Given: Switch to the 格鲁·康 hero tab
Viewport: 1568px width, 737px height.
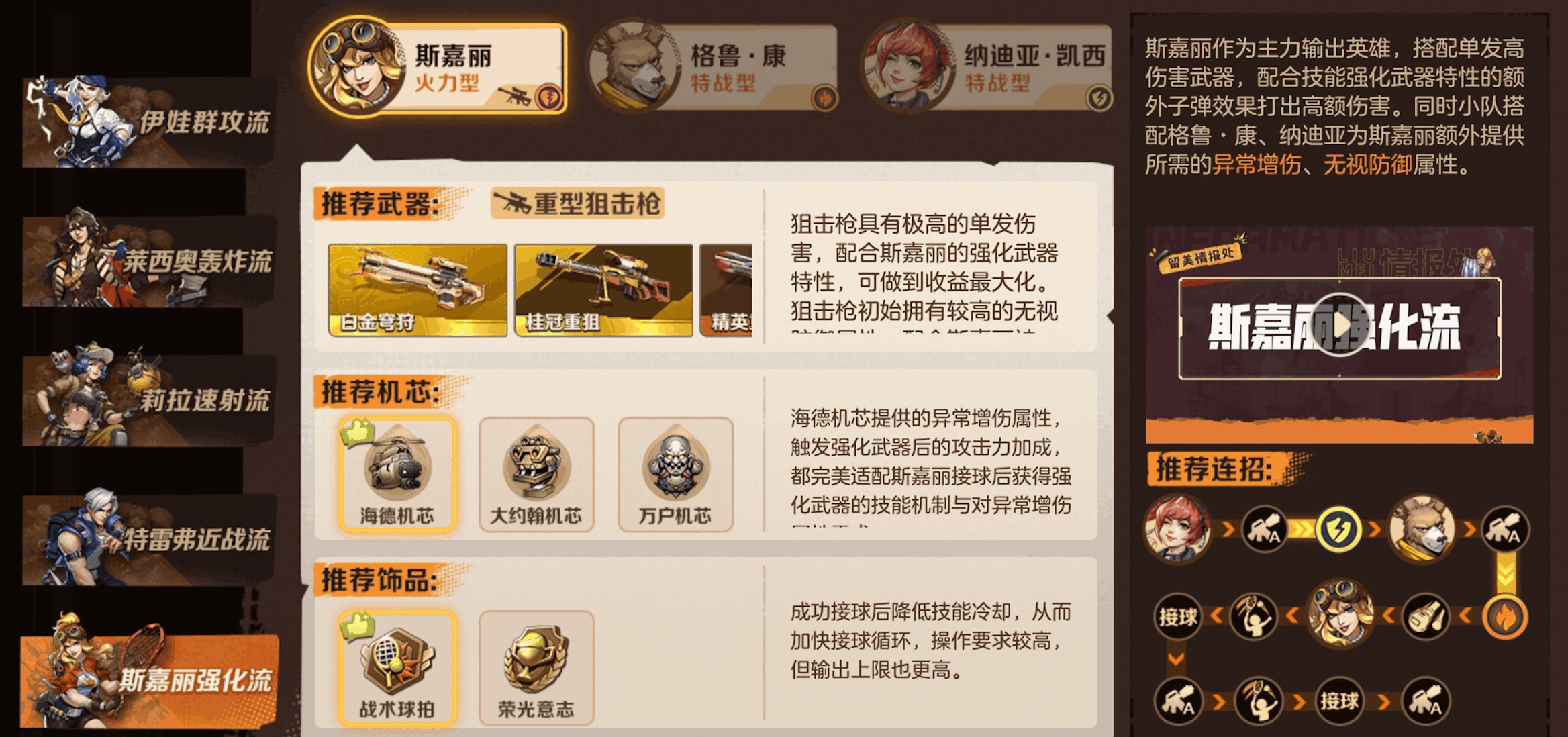Looking at the screenshot, I should [713, 68].
